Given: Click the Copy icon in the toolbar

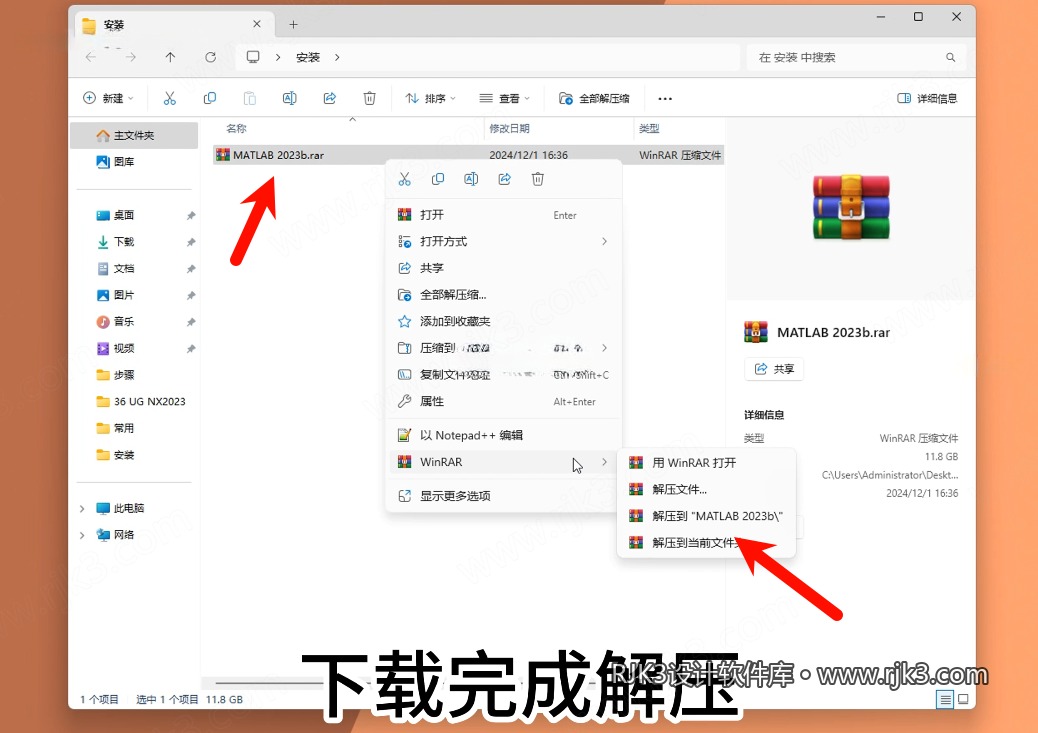Looking at the screenshot, I should [209, 99].
